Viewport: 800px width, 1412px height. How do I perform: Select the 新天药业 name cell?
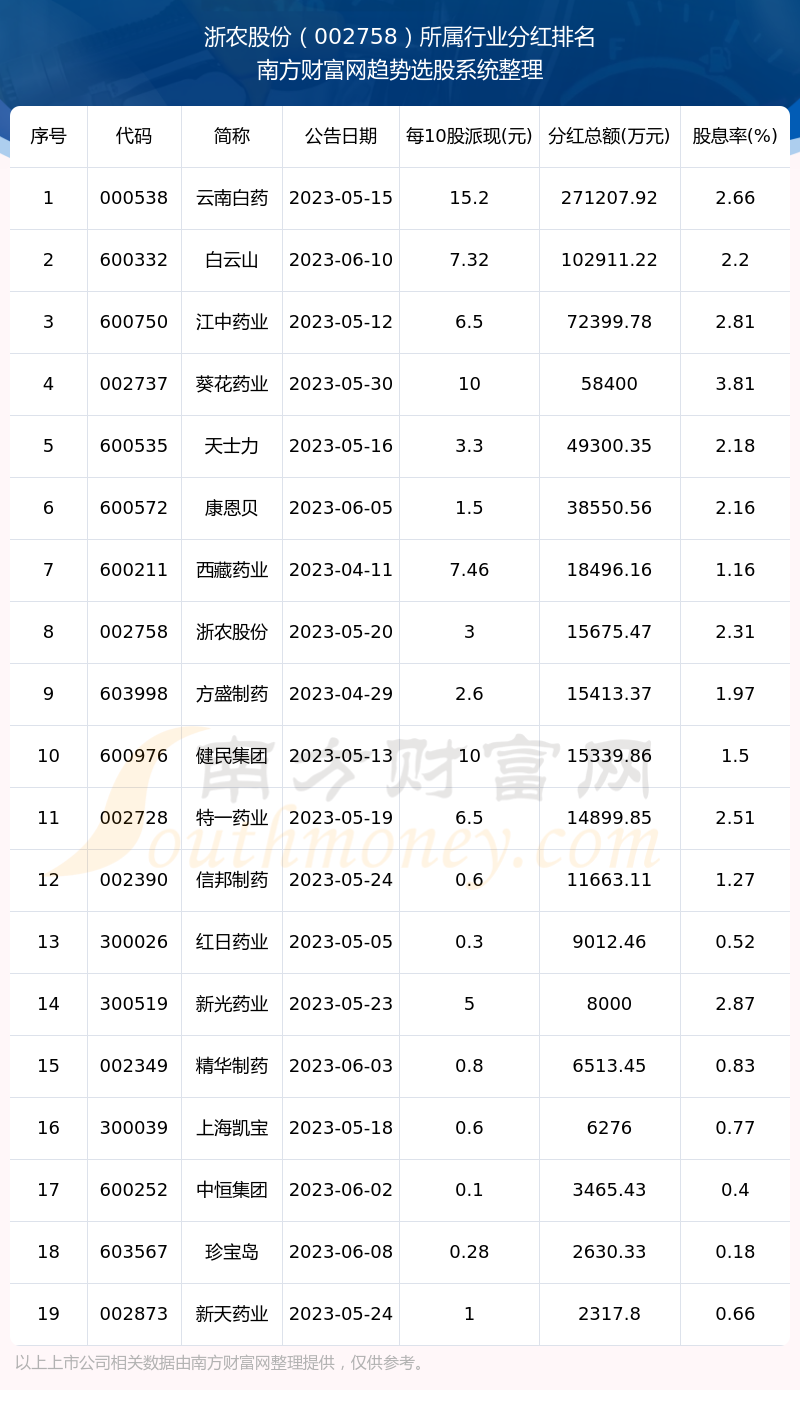coord(232,1314)
